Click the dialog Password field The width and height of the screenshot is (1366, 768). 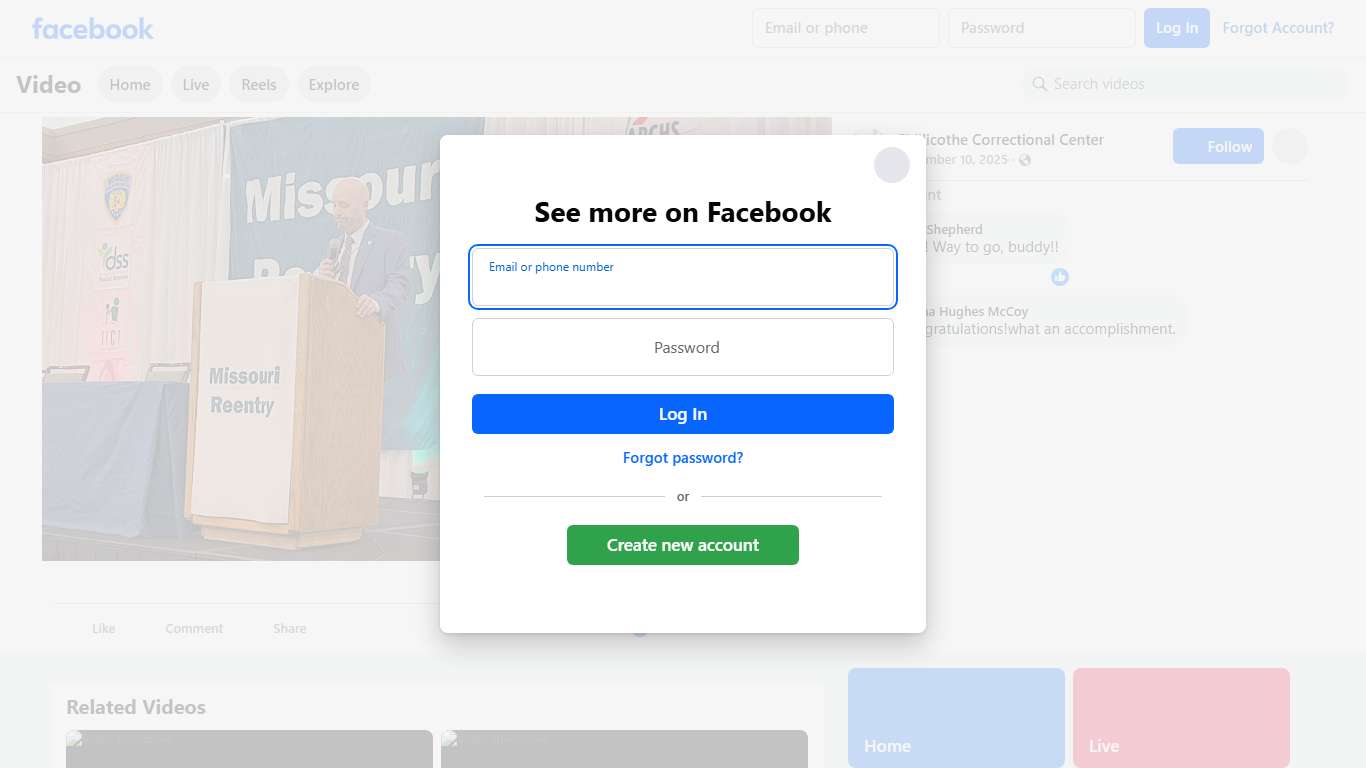pos(683,347)
